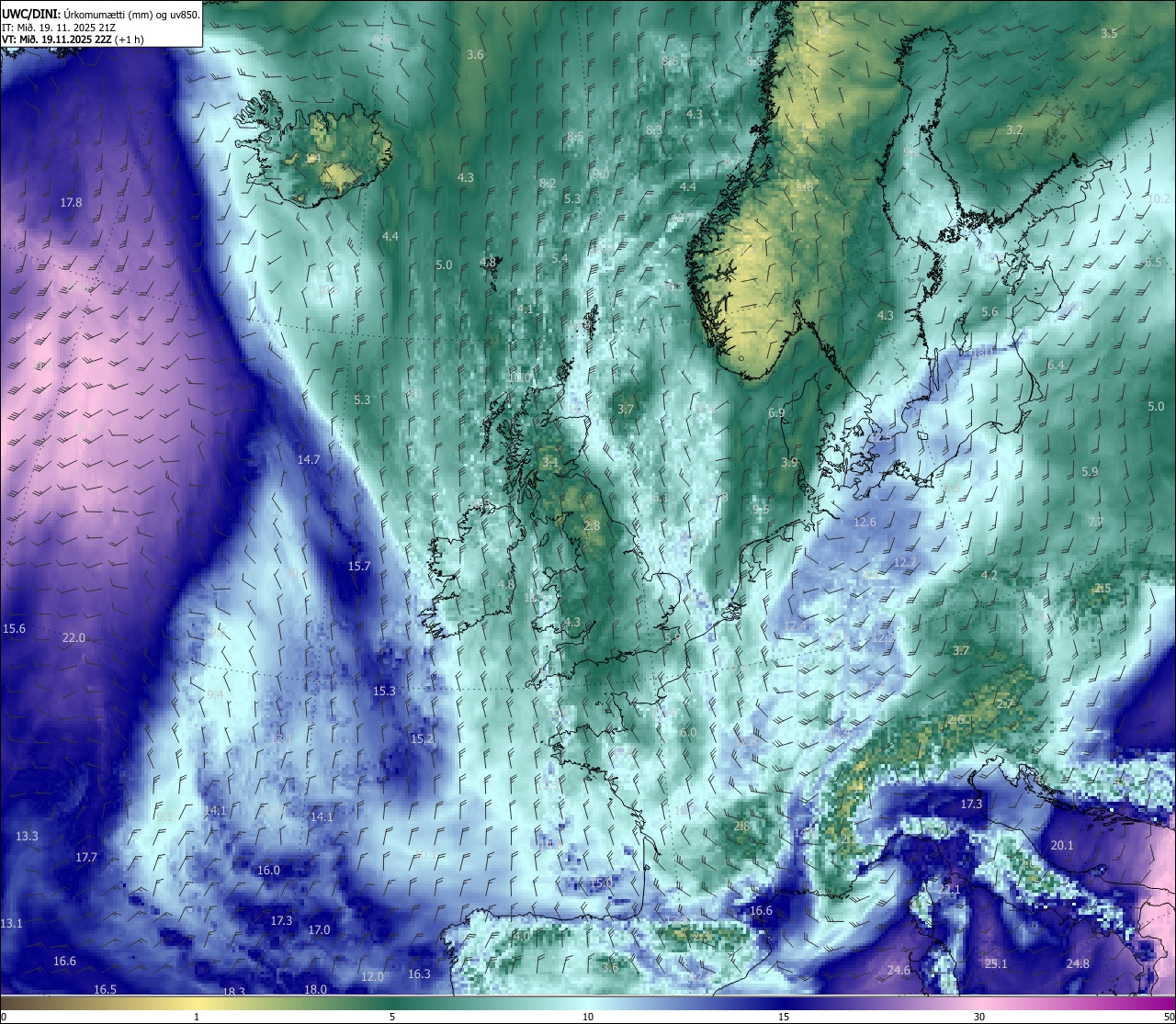
Task: Click the 5.6 value on the map
Action: click(989, 312)
